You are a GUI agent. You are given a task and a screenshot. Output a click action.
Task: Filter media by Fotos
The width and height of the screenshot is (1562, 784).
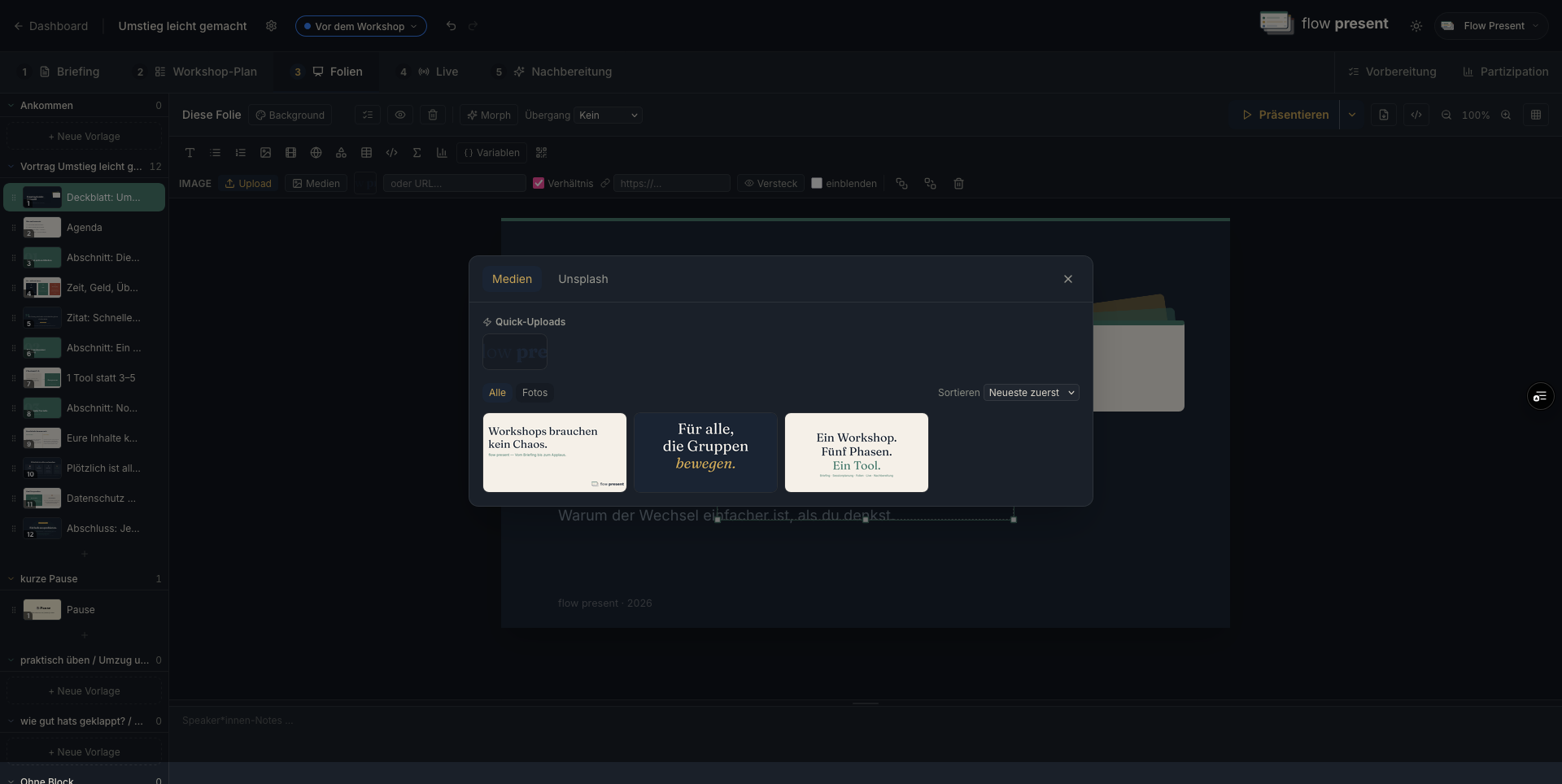pyautogui.click(x=534, y=393)
